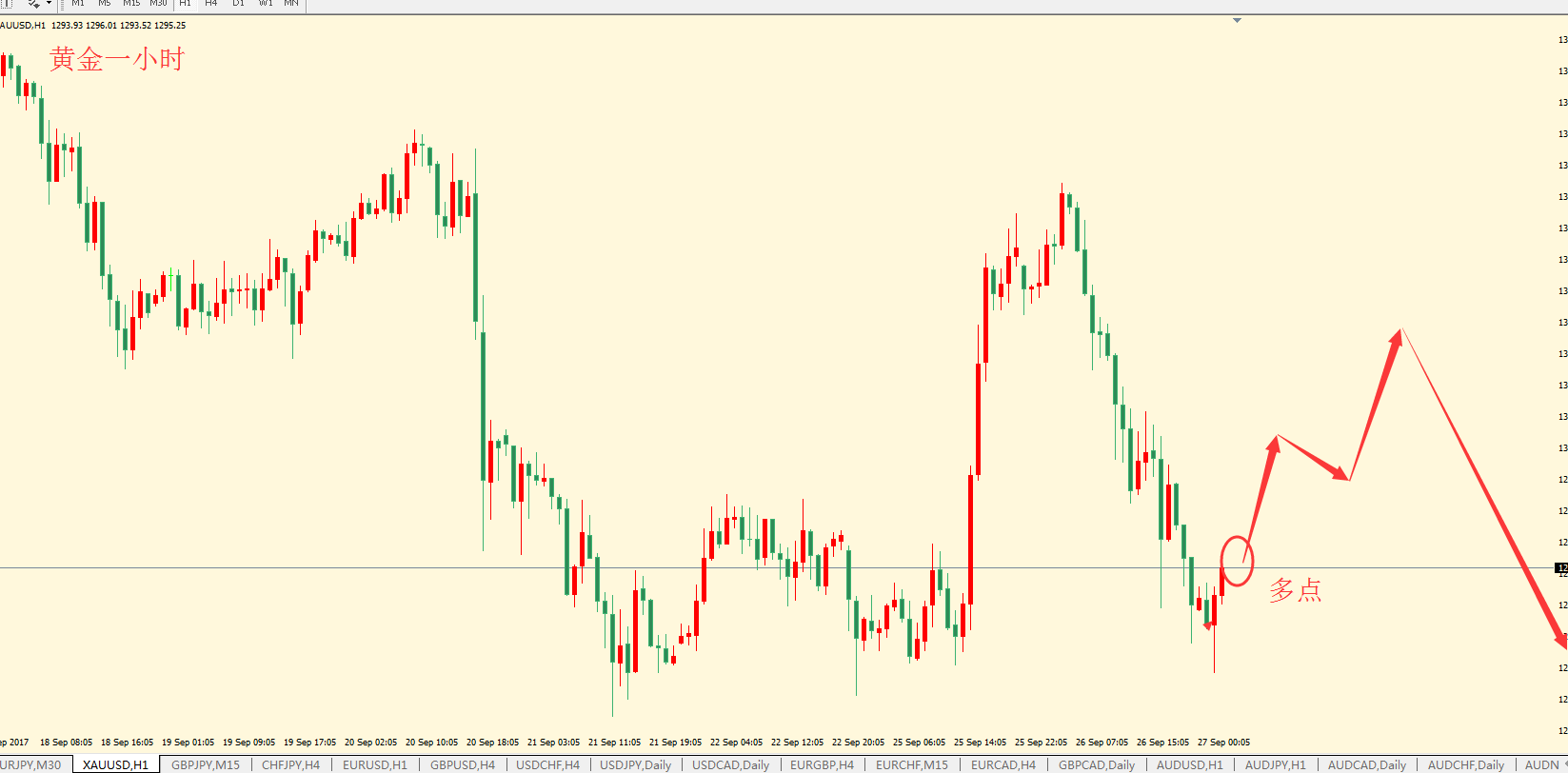The height and width of the screenshot is (773, 1568).
Task: Open the GBPUSD,H4 chart tab
Action: [x=463, y=764]
